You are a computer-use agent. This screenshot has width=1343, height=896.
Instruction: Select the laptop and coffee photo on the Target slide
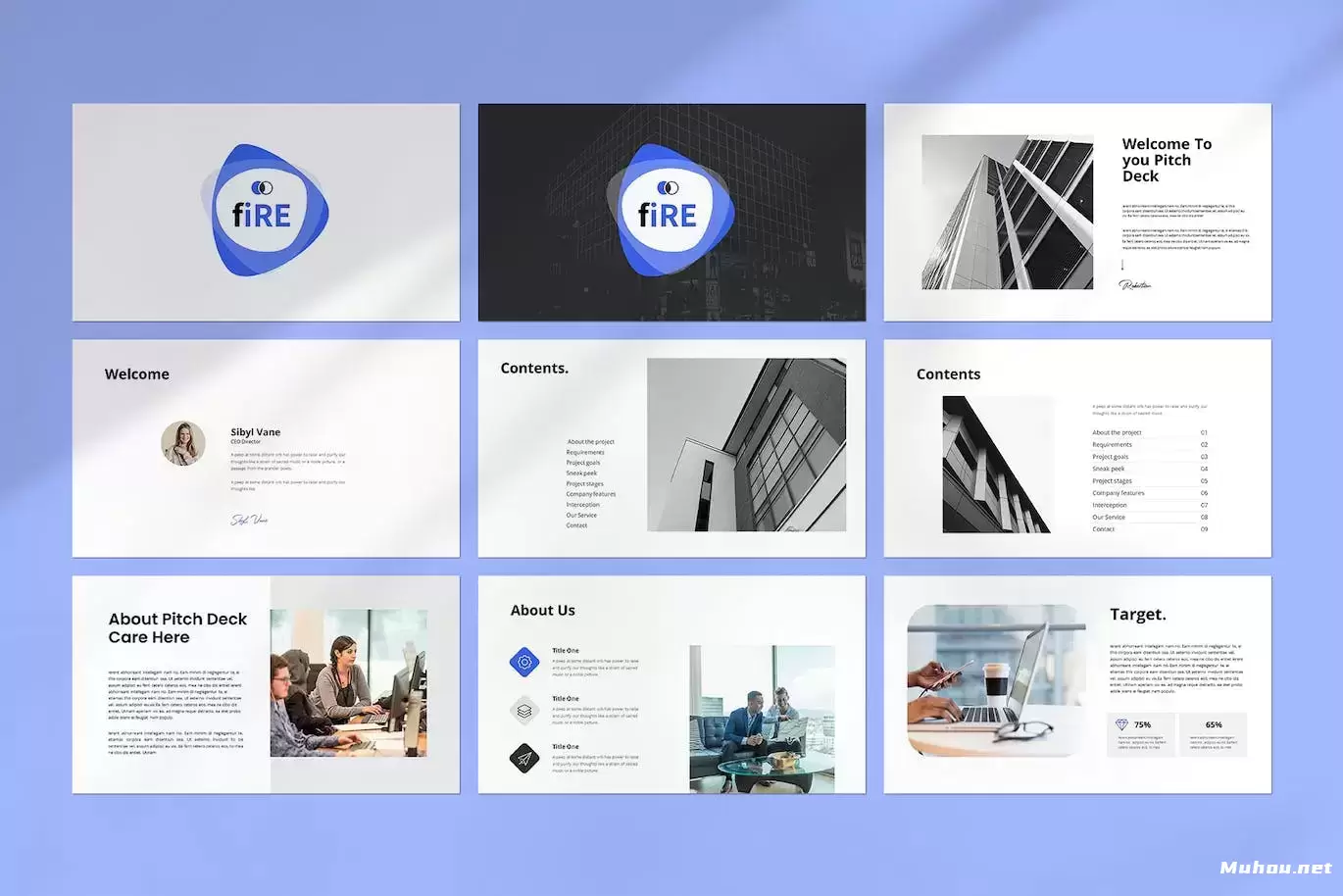coord(997,681)
